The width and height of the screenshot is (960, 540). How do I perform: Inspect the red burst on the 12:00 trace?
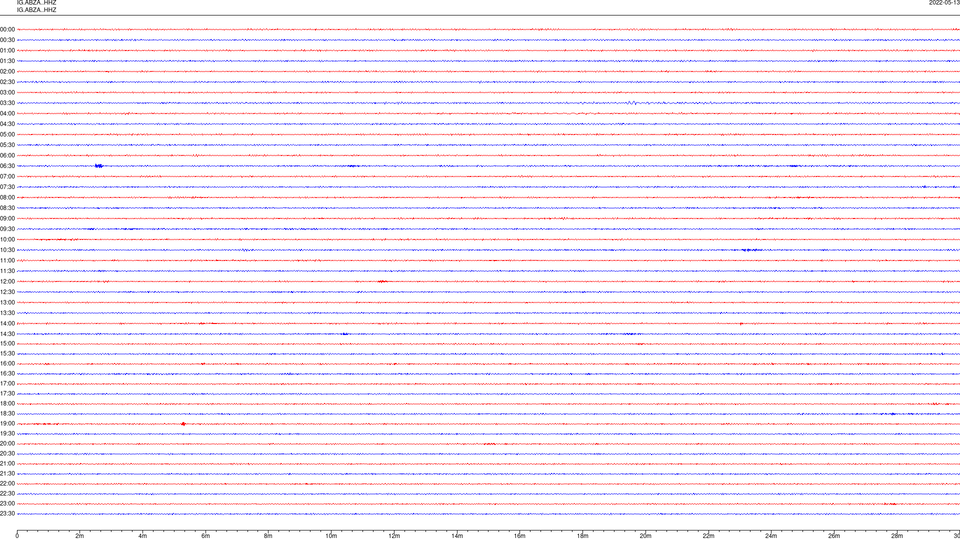(x=382, y=282)
